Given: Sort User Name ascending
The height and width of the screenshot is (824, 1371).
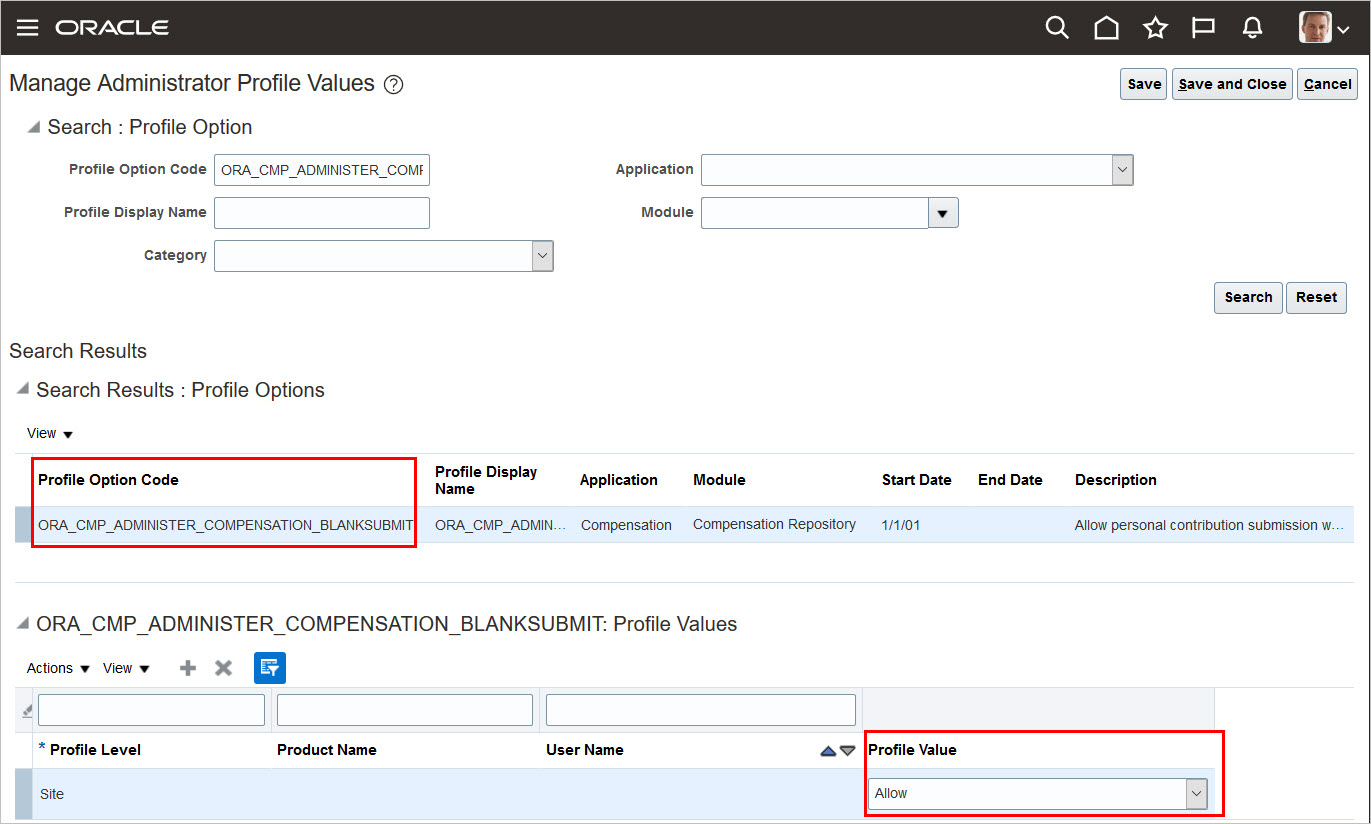Looking at the screenshot, I should 828,751.
